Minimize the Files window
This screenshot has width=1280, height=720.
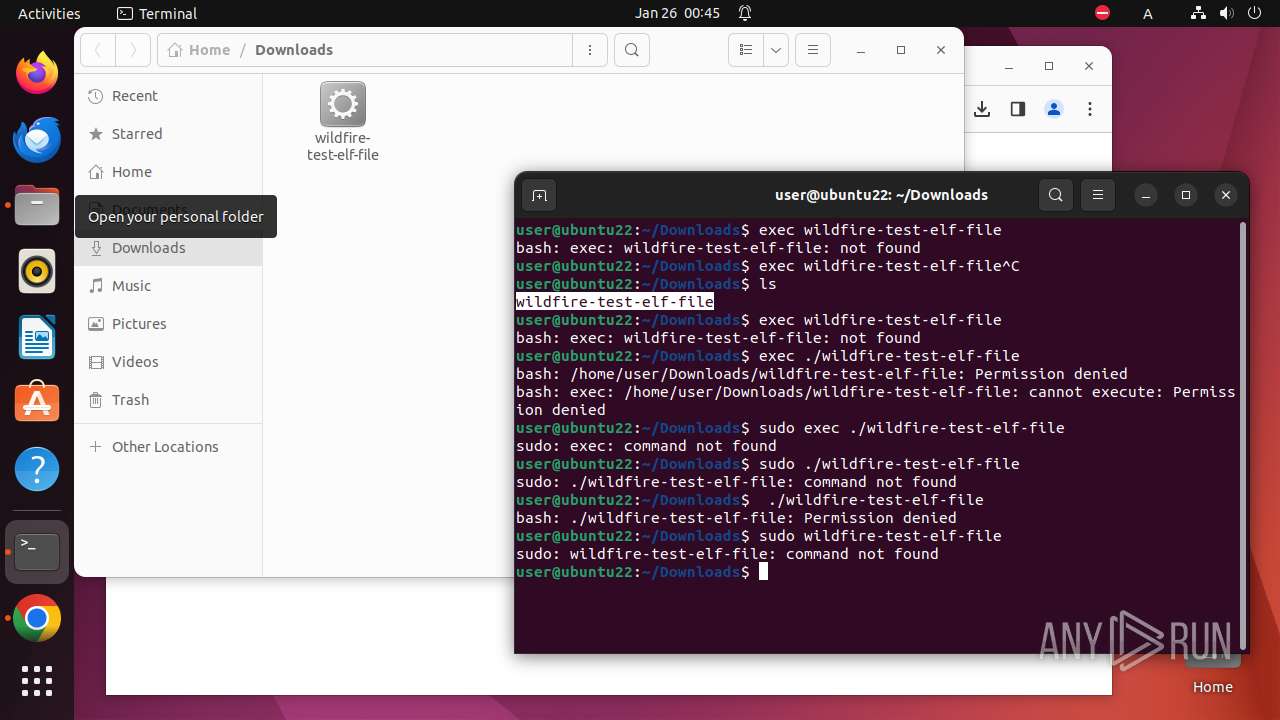(x=861, y=50)
